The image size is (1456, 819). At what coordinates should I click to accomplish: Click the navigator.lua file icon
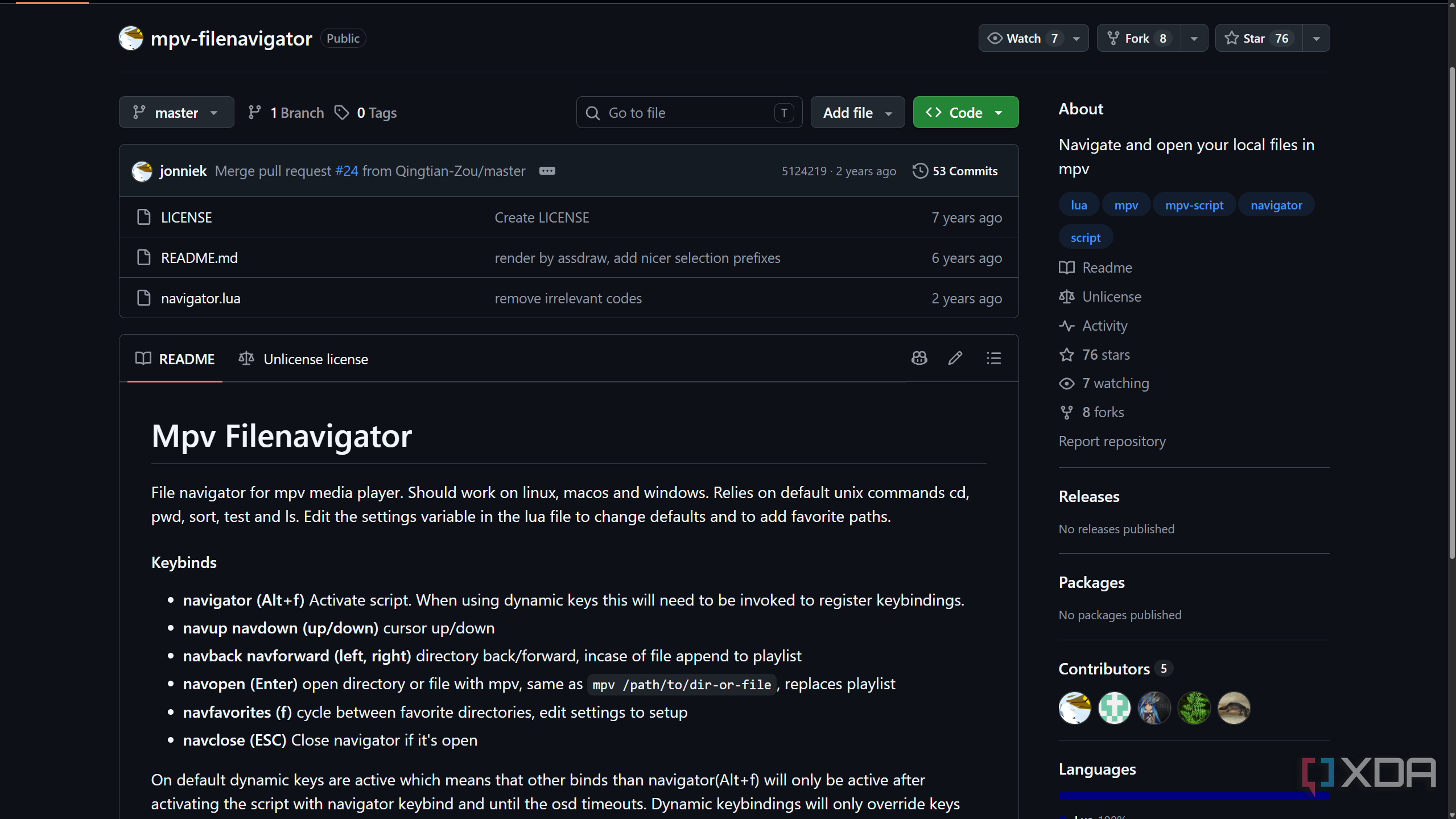[144, 298]
